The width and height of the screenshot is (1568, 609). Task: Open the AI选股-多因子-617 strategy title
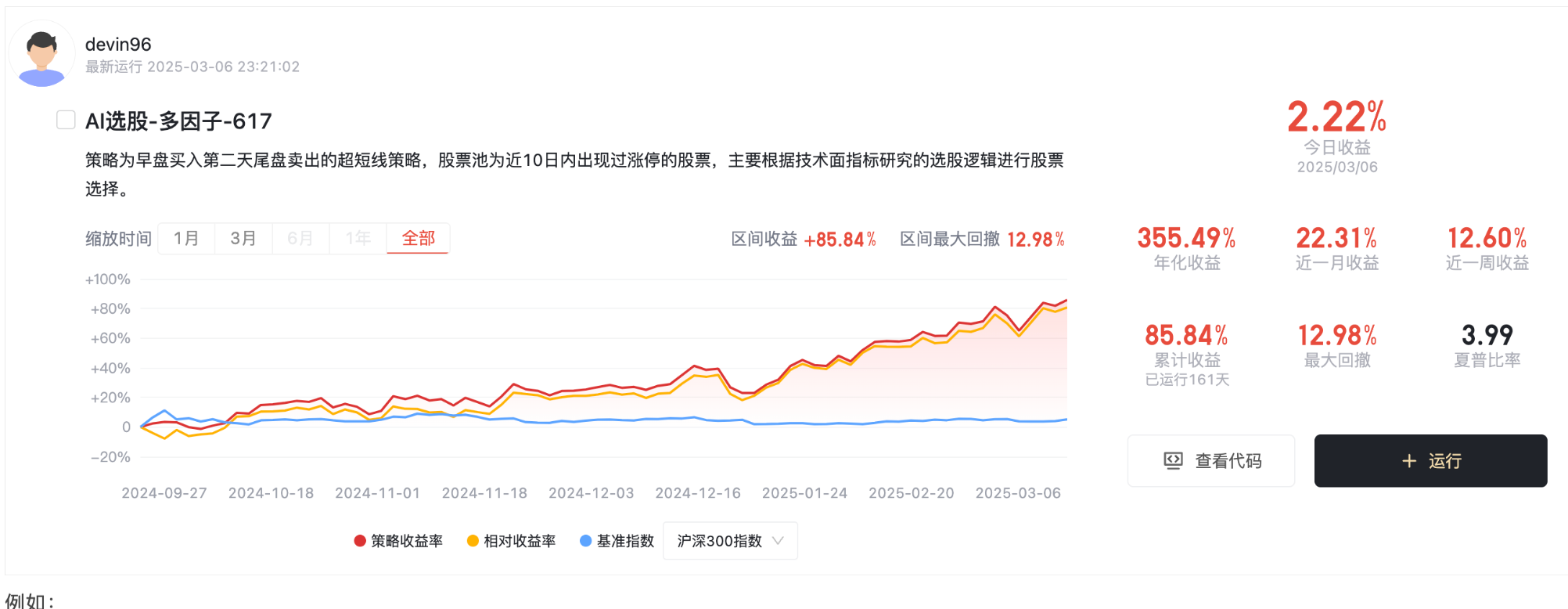(x=178, y=121)
